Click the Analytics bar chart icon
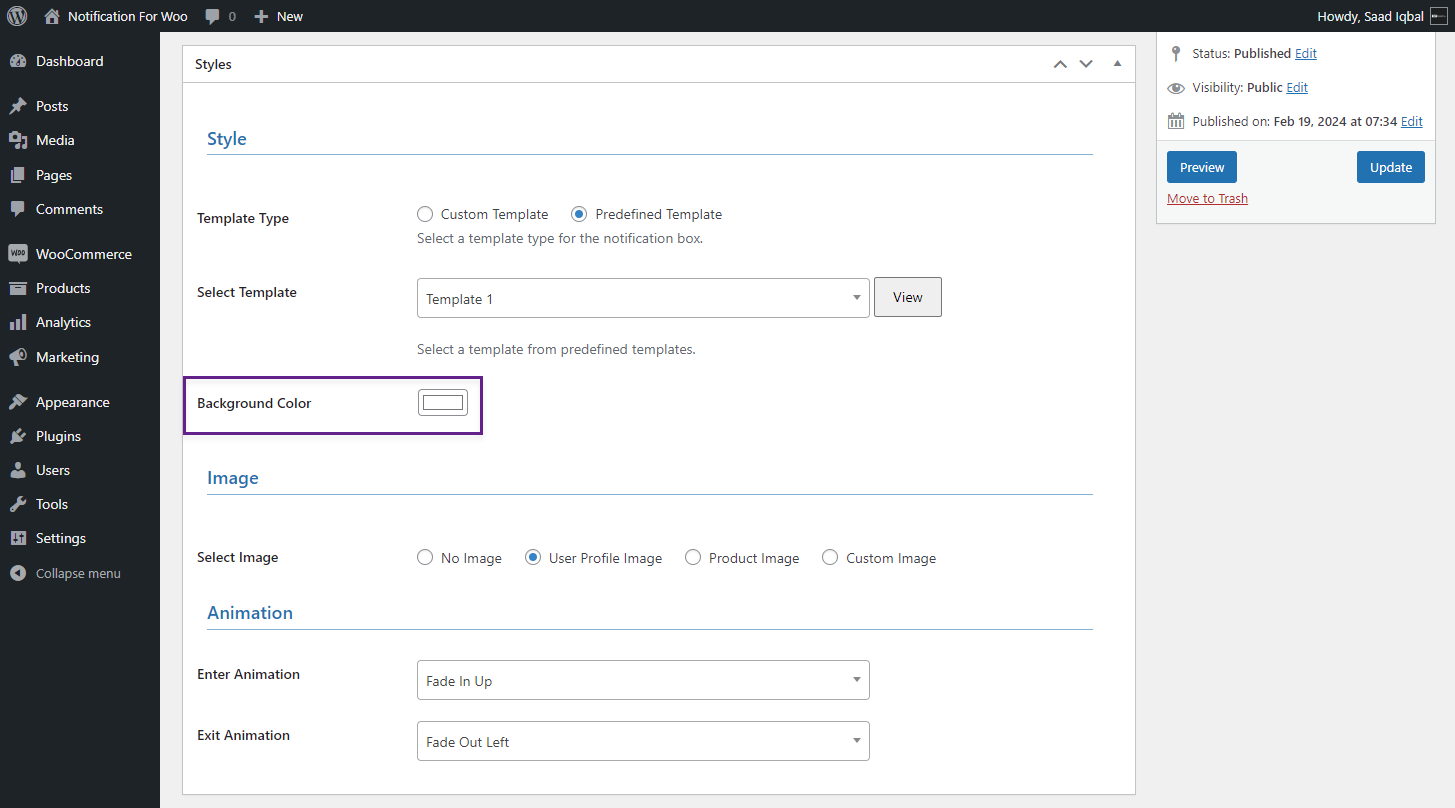The image size is (1455, 808). tap(18, 322)
